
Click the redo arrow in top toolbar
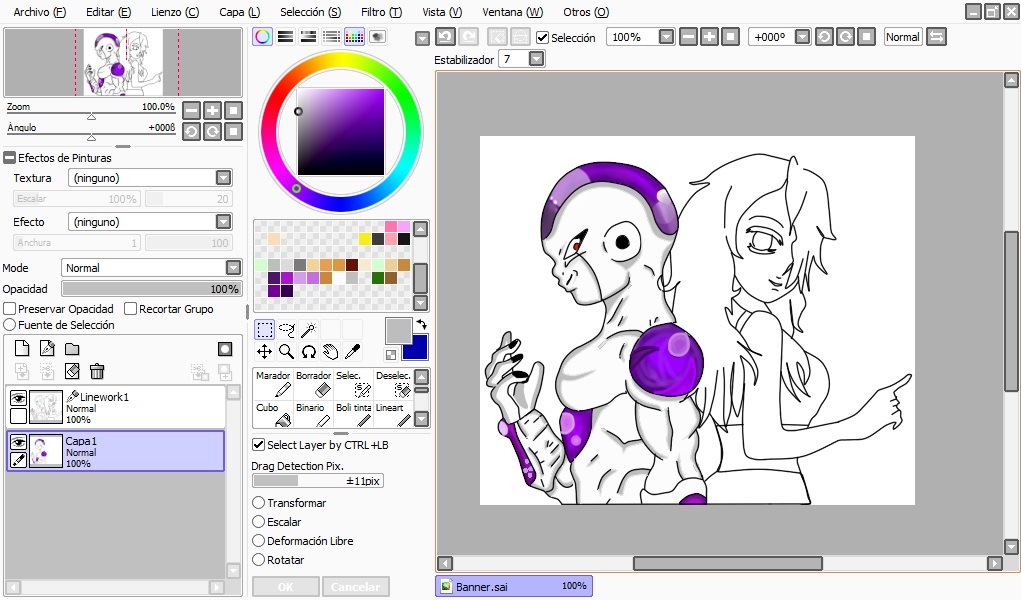click(x=468, y=37)
